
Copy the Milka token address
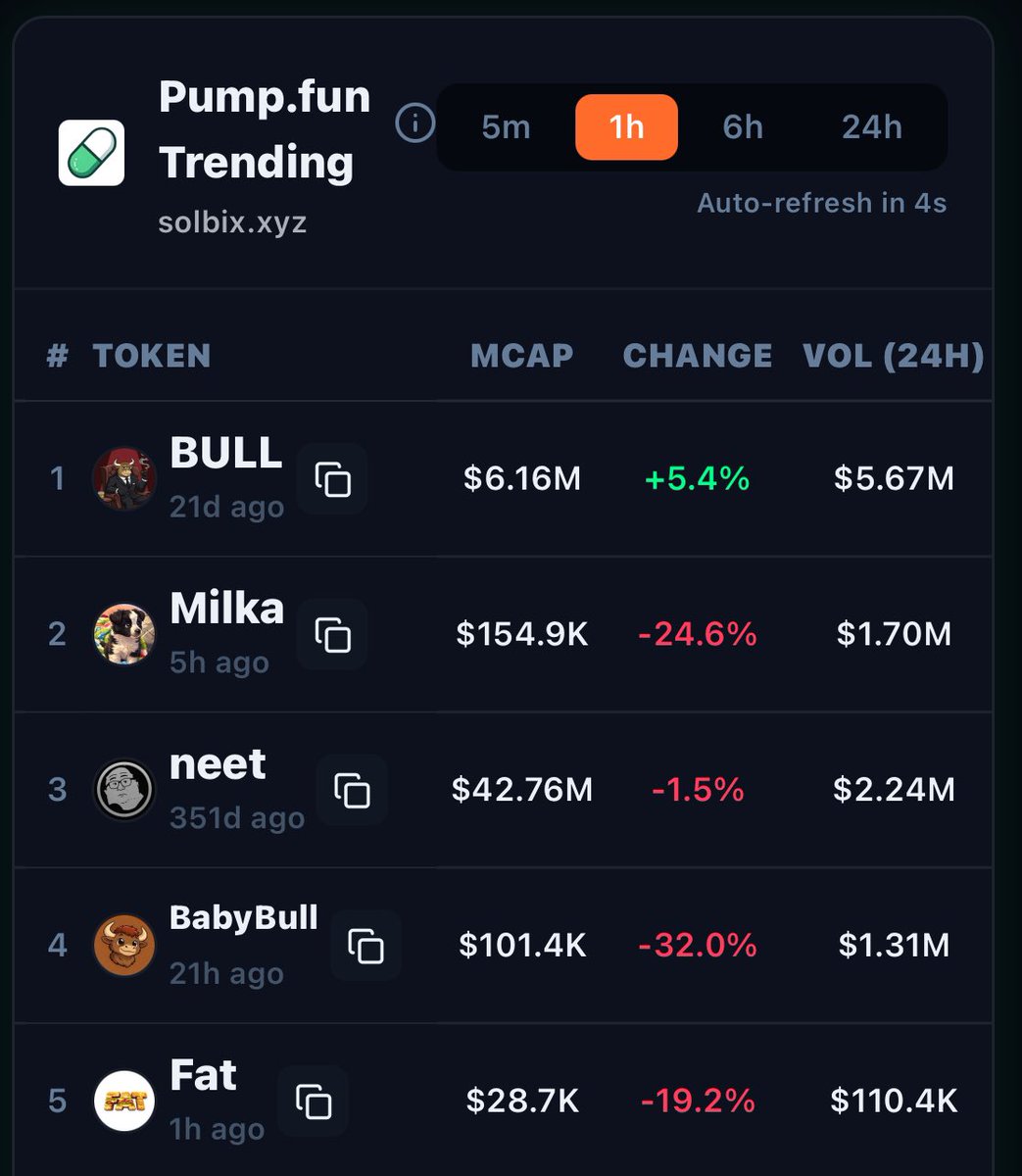332,634
